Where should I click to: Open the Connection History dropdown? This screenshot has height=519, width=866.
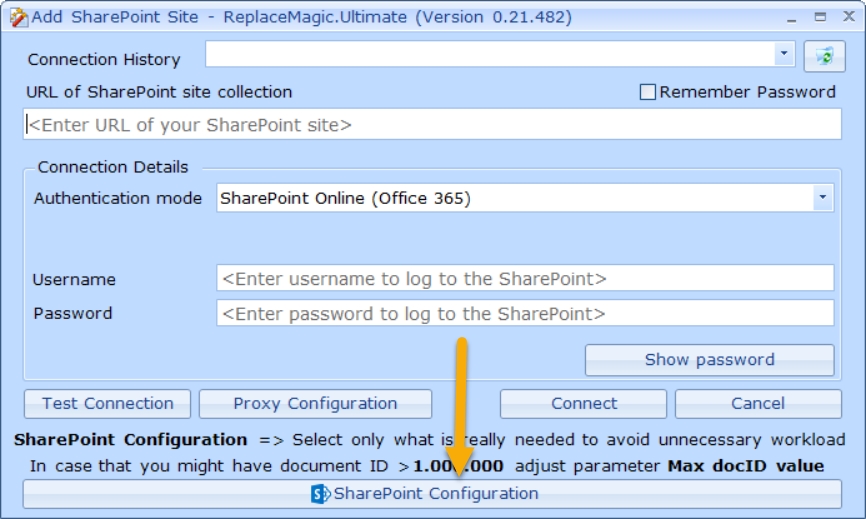[784, 54]
